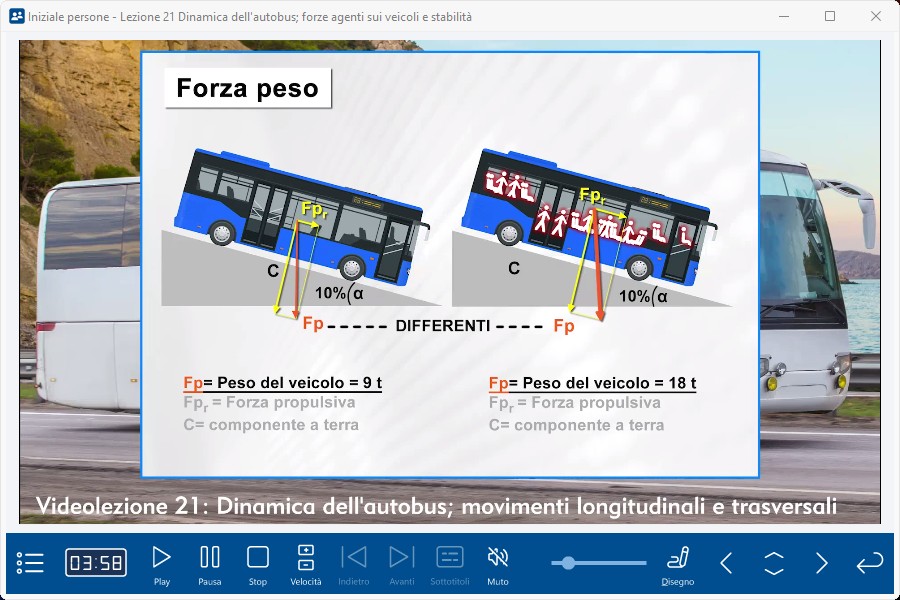Open the lesson list menu icon

30,562
